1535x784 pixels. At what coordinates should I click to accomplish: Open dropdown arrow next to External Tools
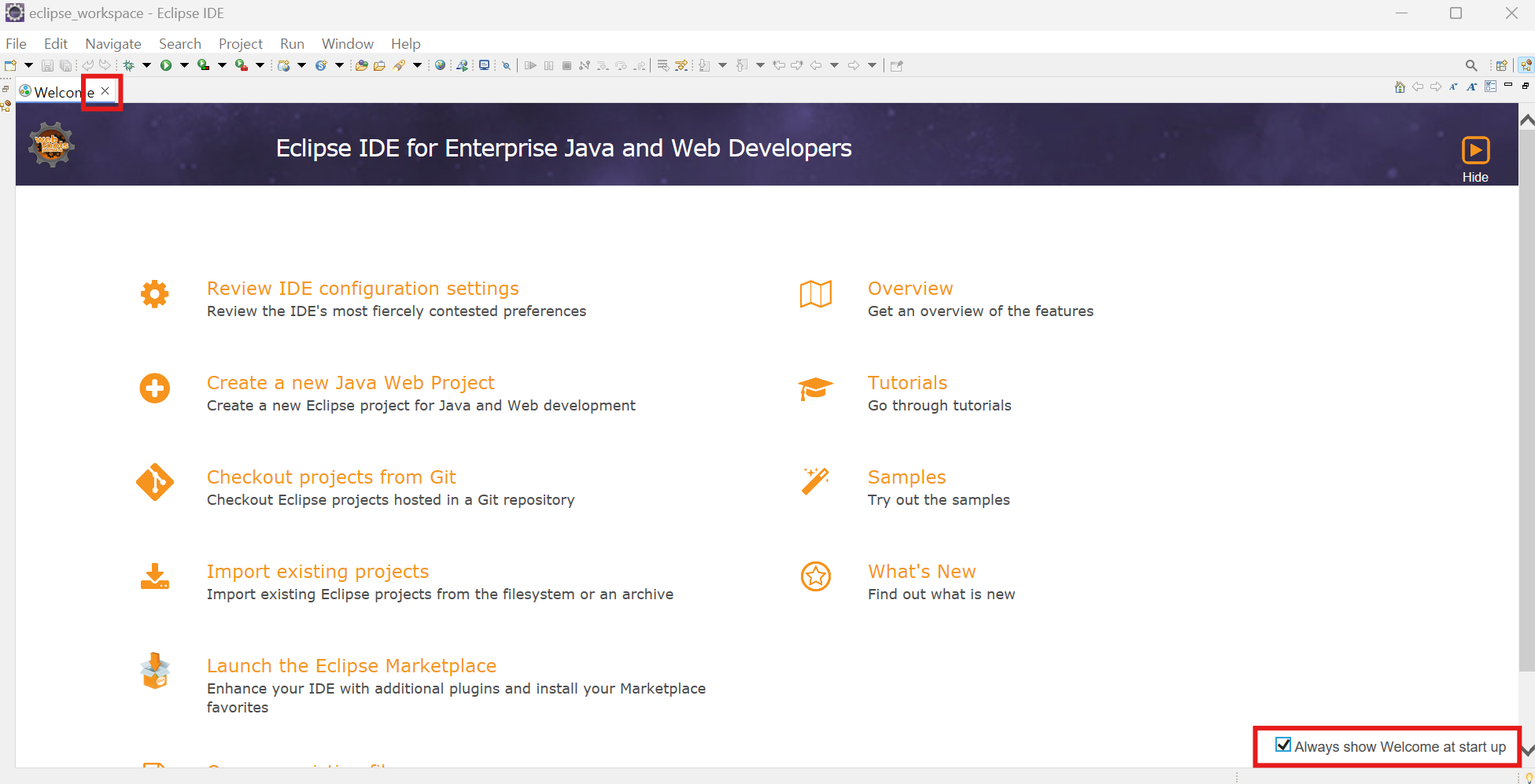click(x=260, y=65)
